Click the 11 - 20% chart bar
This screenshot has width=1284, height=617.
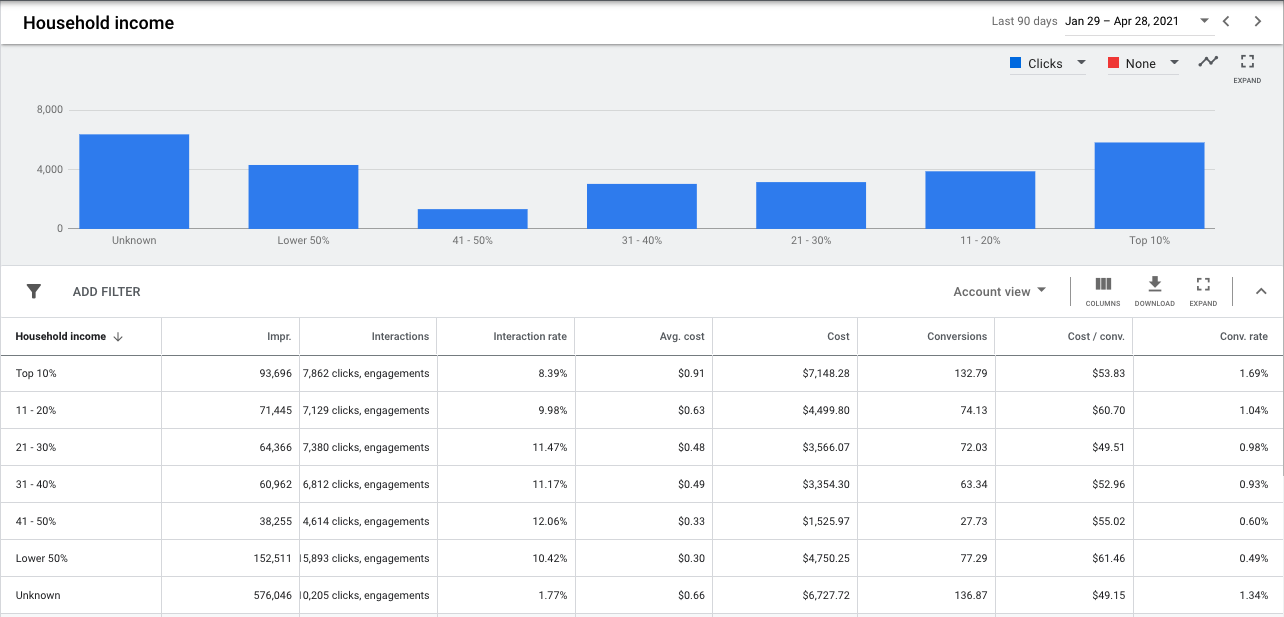point(980,200)
